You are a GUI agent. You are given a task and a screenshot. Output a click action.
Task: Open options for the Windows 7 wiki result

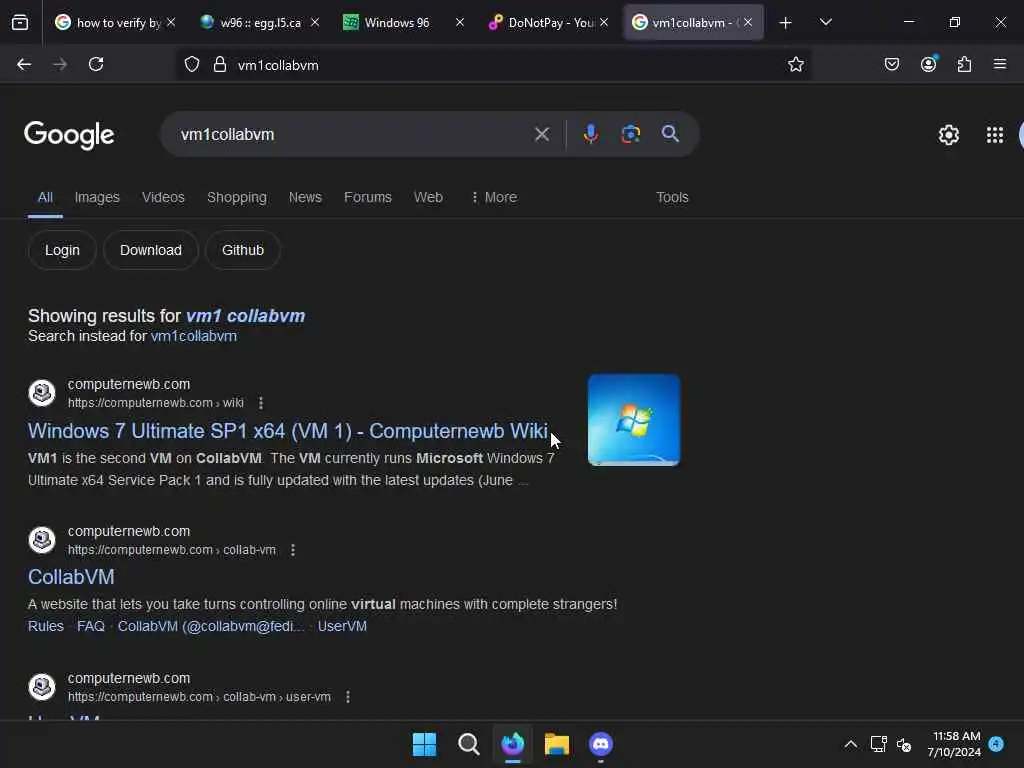261,403
